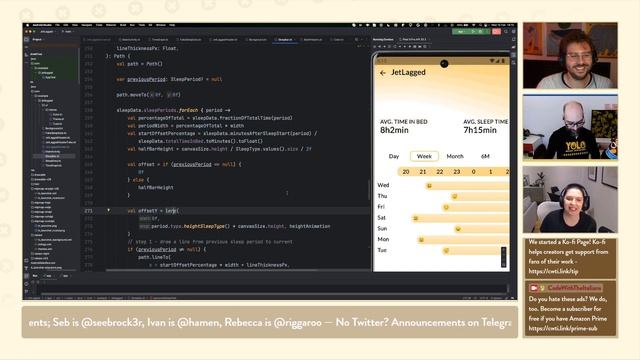The image size is (640, 360).
Task: Click the Wed row label
Action: [383, 185]
